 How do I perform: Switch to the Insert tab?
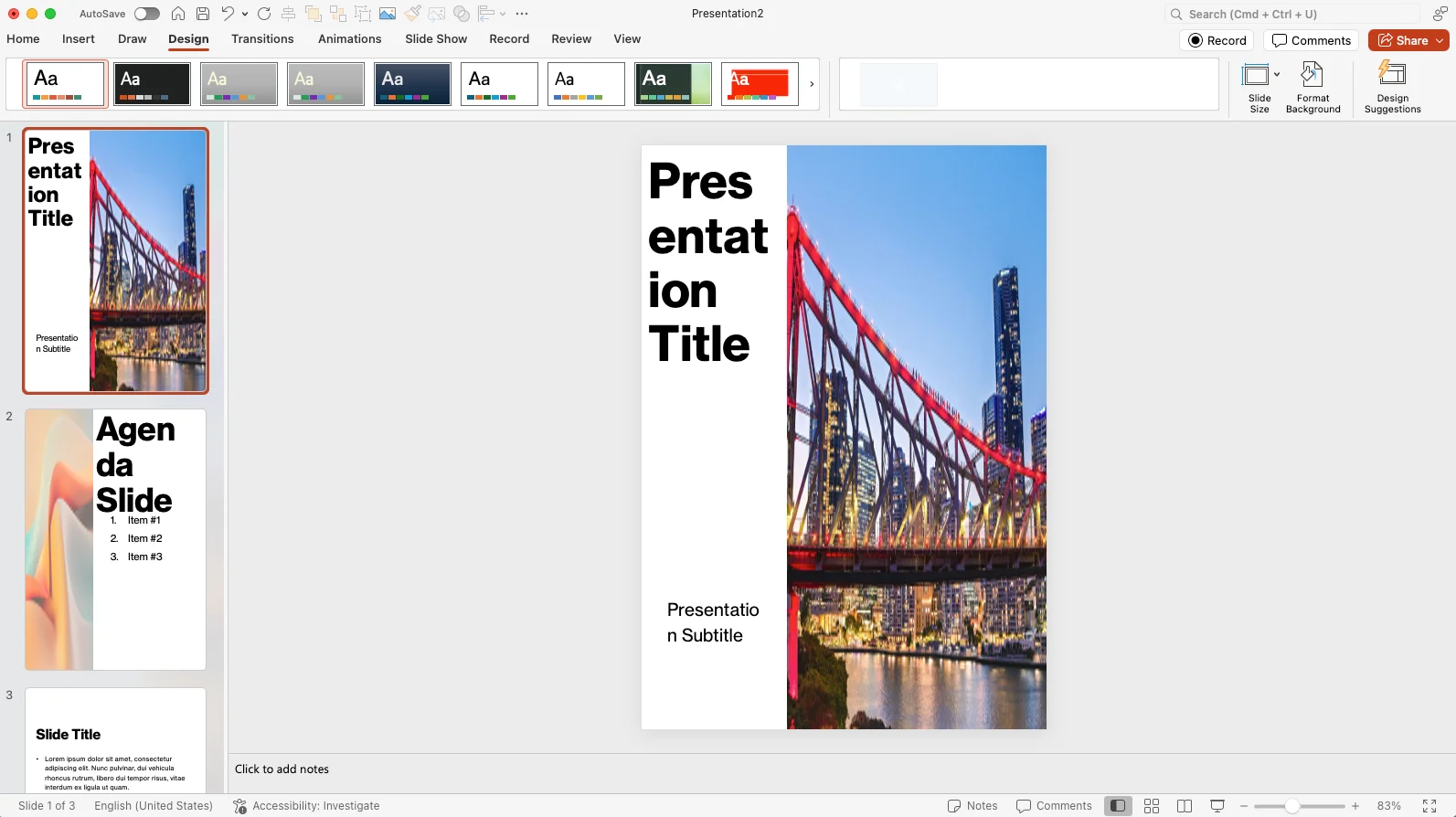click(x=79, y=39)
